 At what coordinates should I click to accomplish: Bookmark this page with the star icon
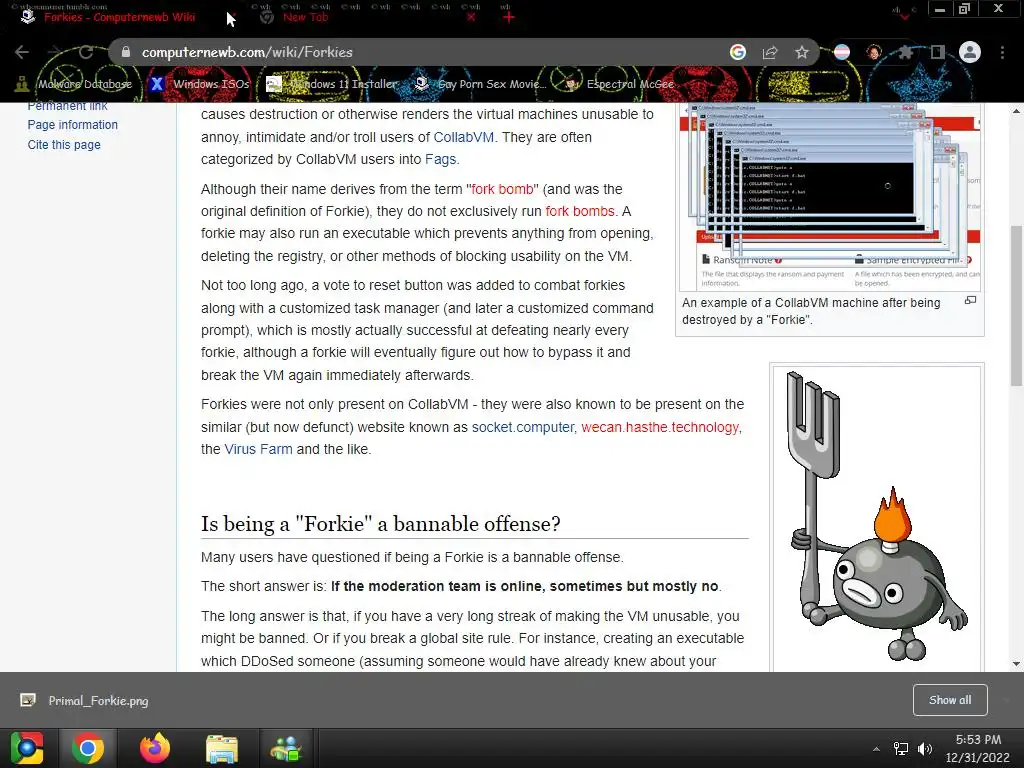pos(802,52)
